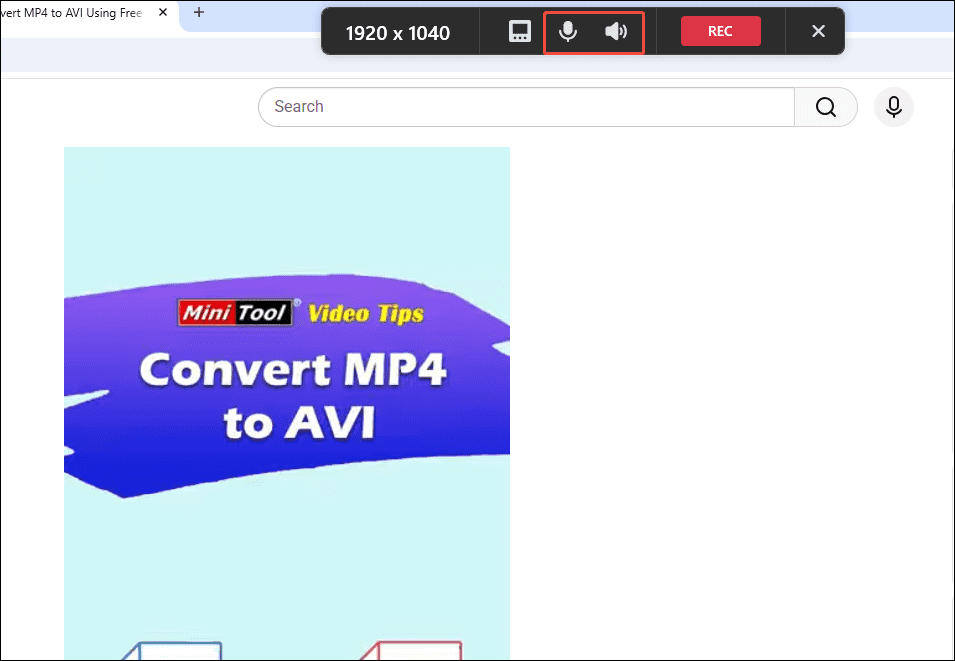Play the Convert MP4 to AVI video thumbnail
The image size is (955, 661).
pyautogui.click(x=287, y=403)
